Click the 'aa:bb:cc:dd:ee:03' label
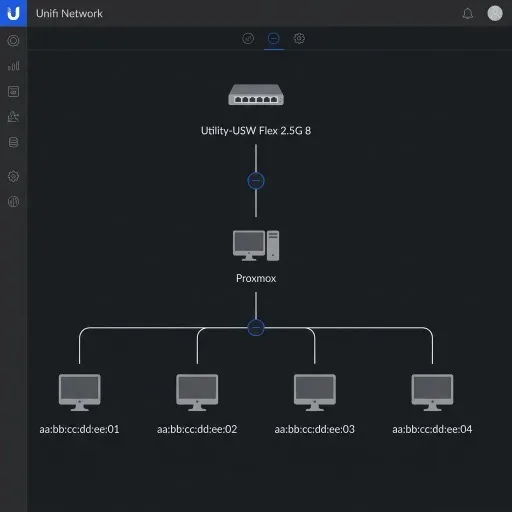The image size is (512, 512). tap(315, 429)
